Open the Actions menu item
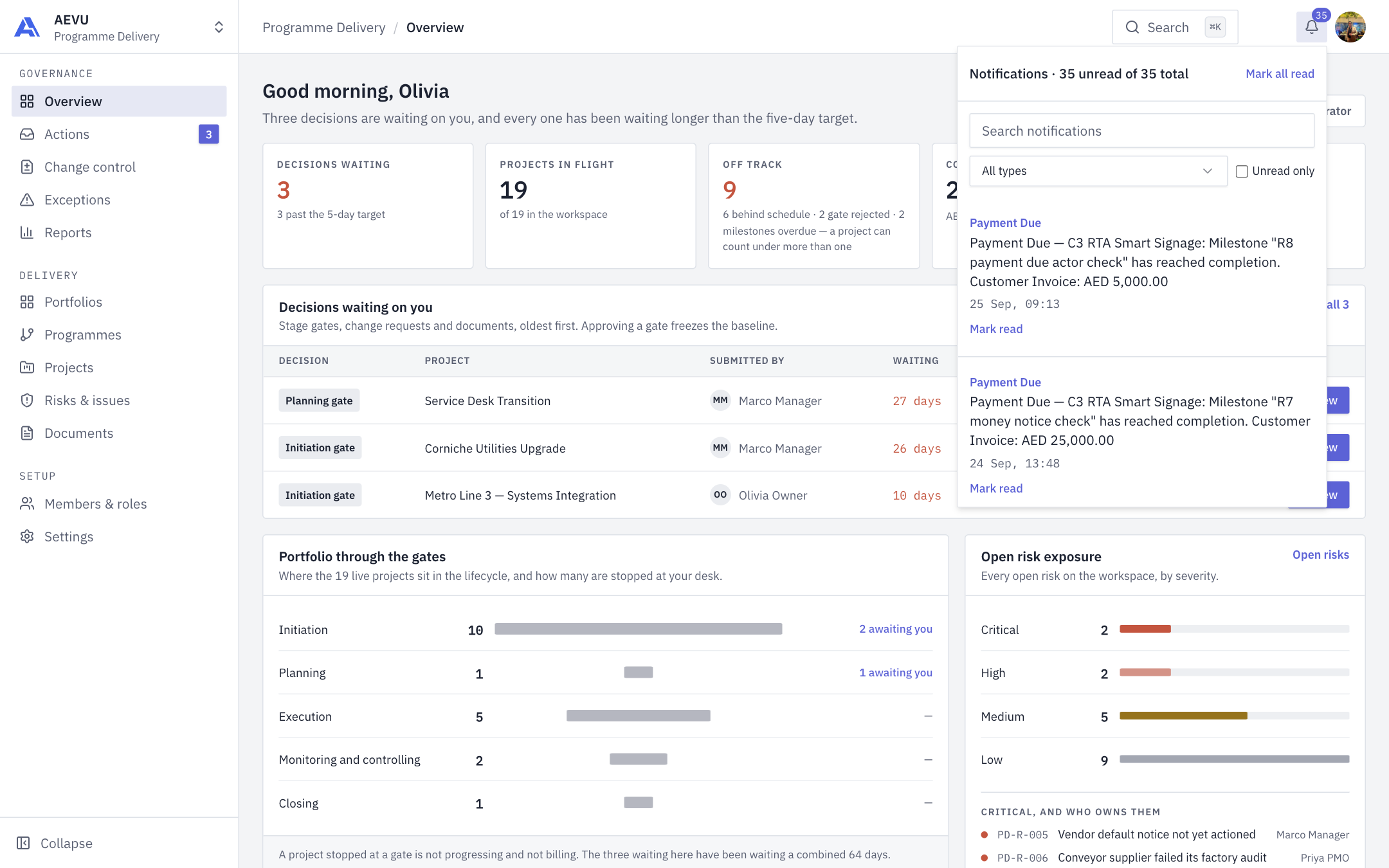This screenshot has width=1389, height=868. click(119, 134)
